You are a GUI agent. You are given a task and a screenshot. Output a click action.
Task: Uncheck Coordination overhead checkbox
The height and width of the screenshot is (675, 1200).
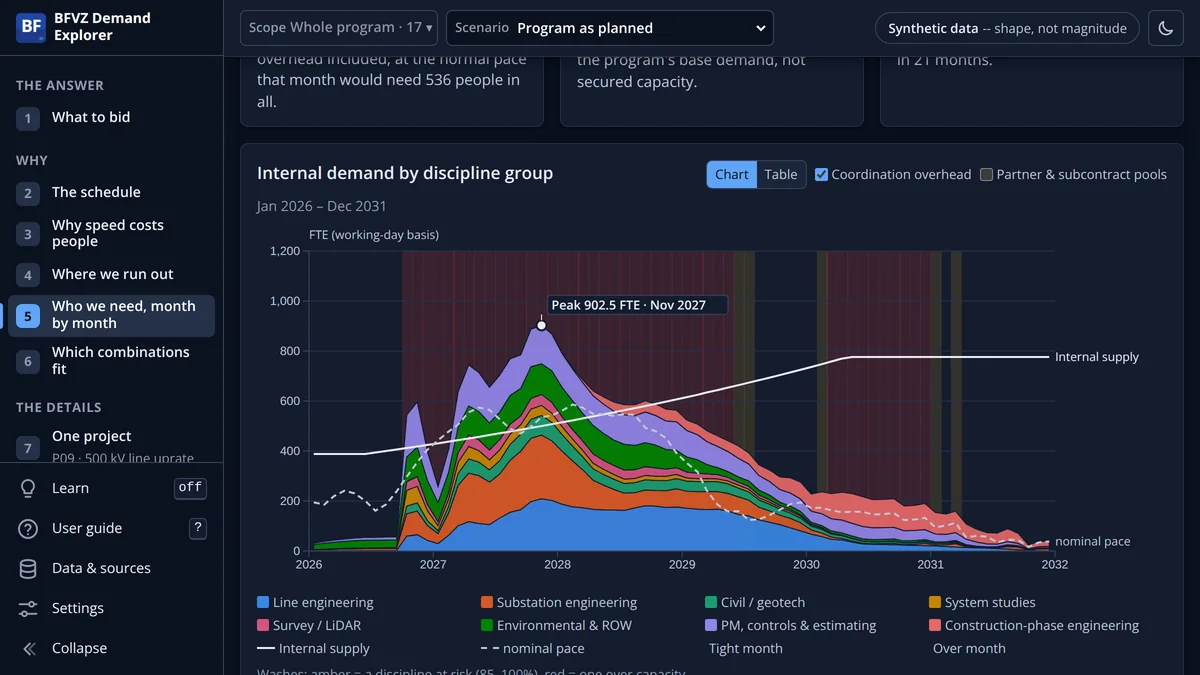(821, 174)
